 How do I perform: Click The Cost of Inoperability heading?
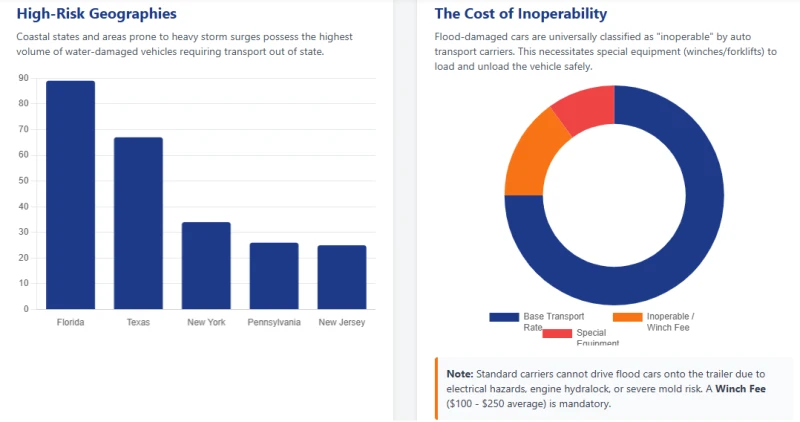(520, 14)
